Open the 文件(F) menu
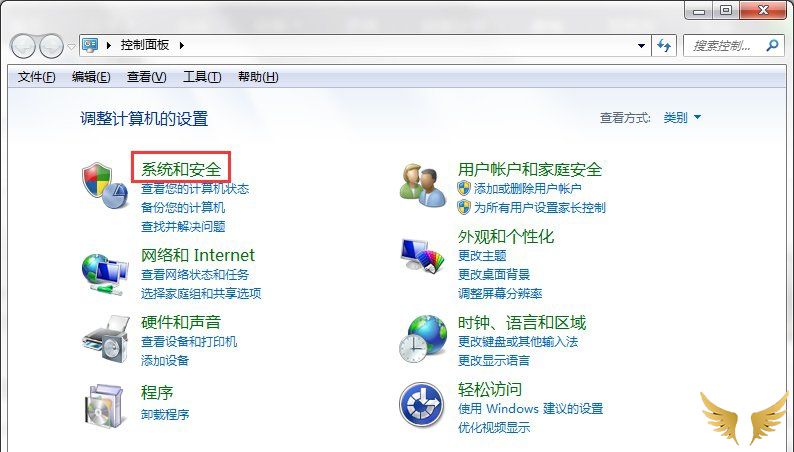The height and width of the screenshot is (452, 794). click(x=36, y=77)
